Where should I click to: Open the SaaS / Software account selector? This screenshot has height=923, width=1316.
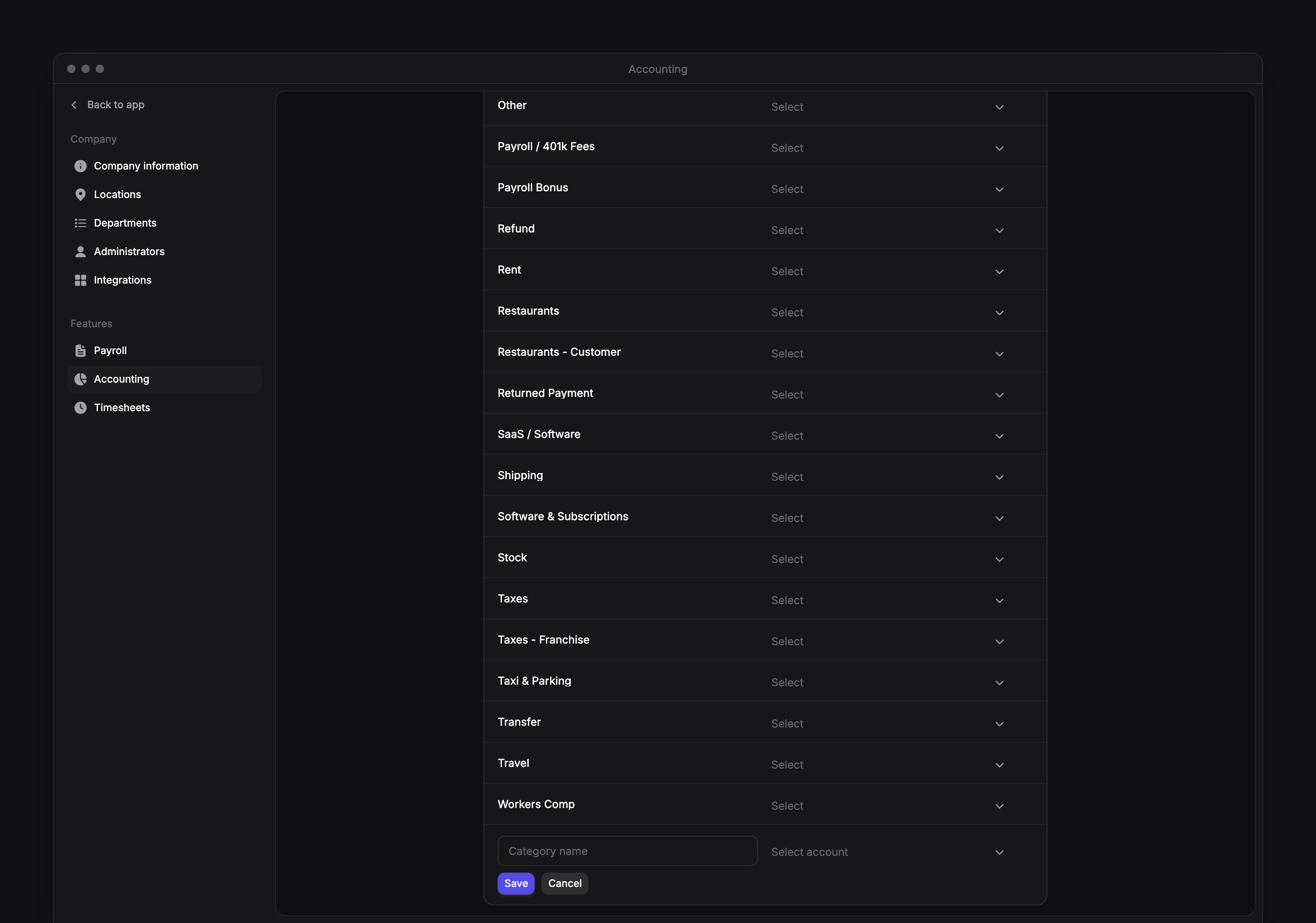887,436
